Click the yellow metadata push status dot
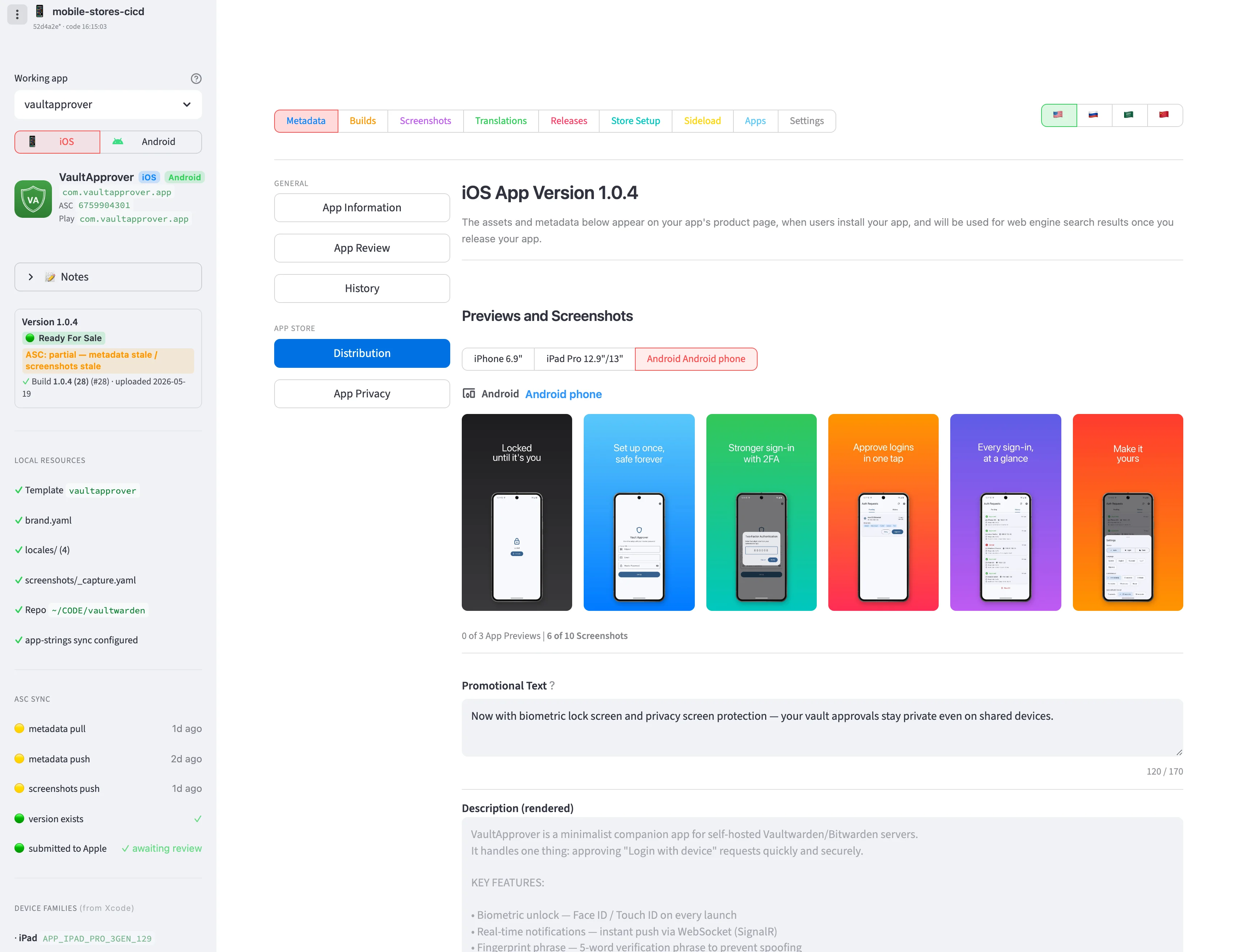Screen dimensions: 1241x952 click(19, 758)
